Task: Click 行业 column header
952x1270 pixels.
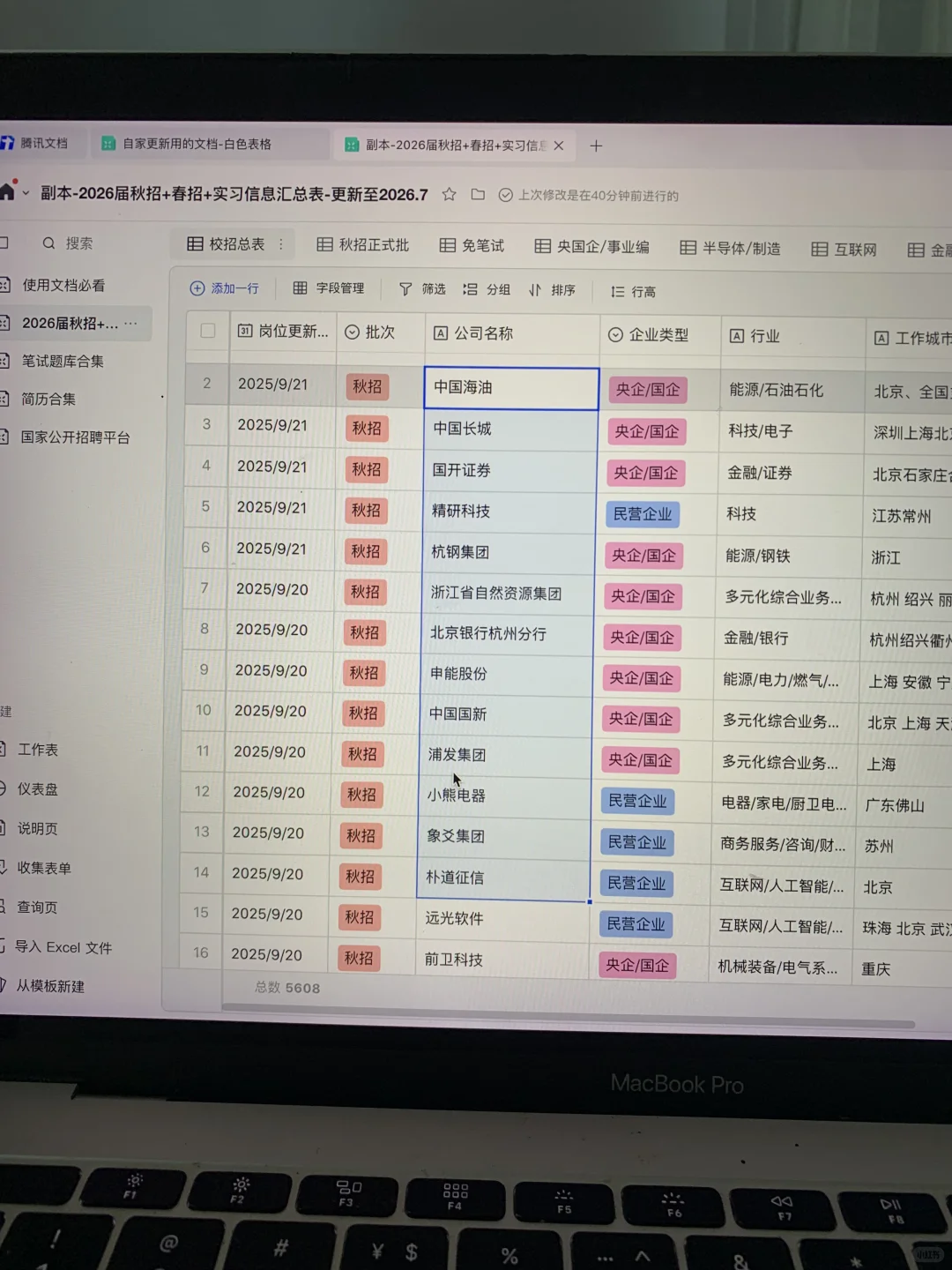Action: pos(792,336)
